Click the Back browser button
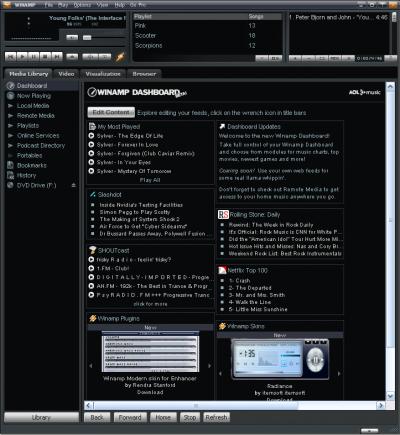The height and width of the screenshot is (435, 400). (x=97, y=418)
